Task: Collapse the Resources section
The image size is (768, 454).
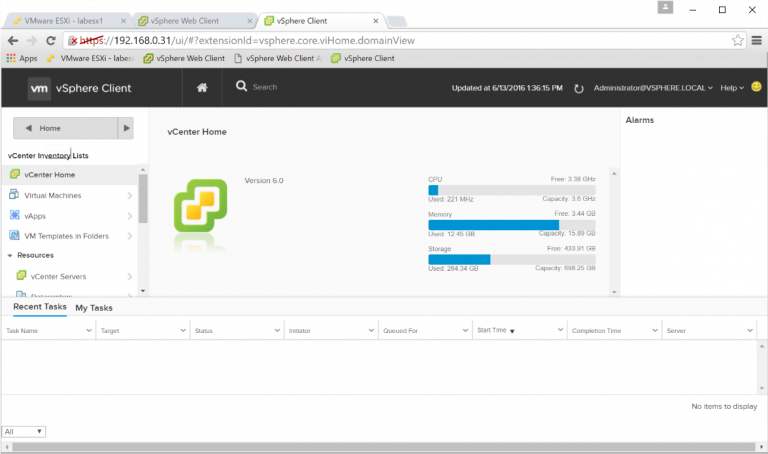Action: pos(10,256)
